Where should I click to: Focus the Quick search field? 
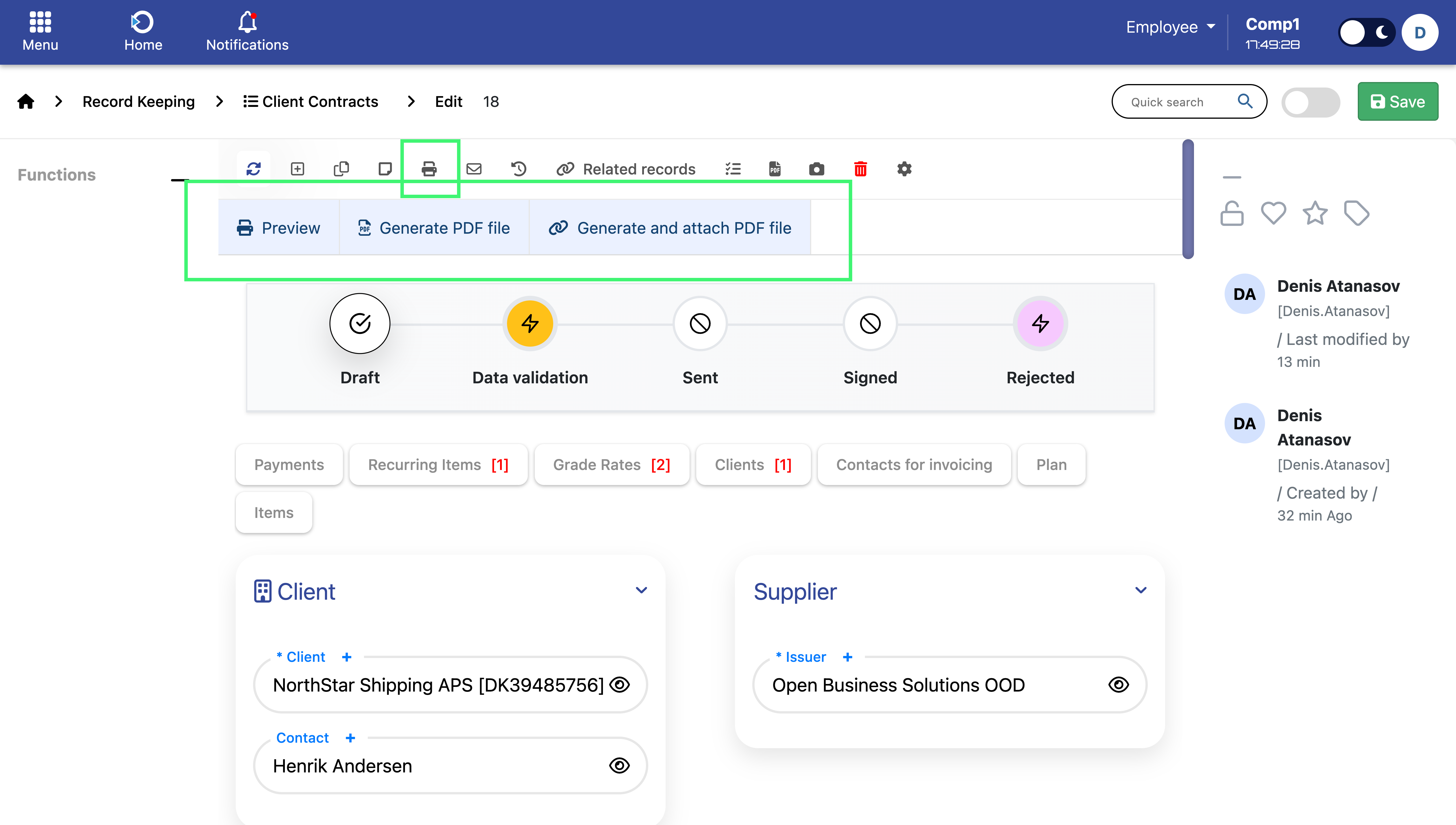(1188, 101)
